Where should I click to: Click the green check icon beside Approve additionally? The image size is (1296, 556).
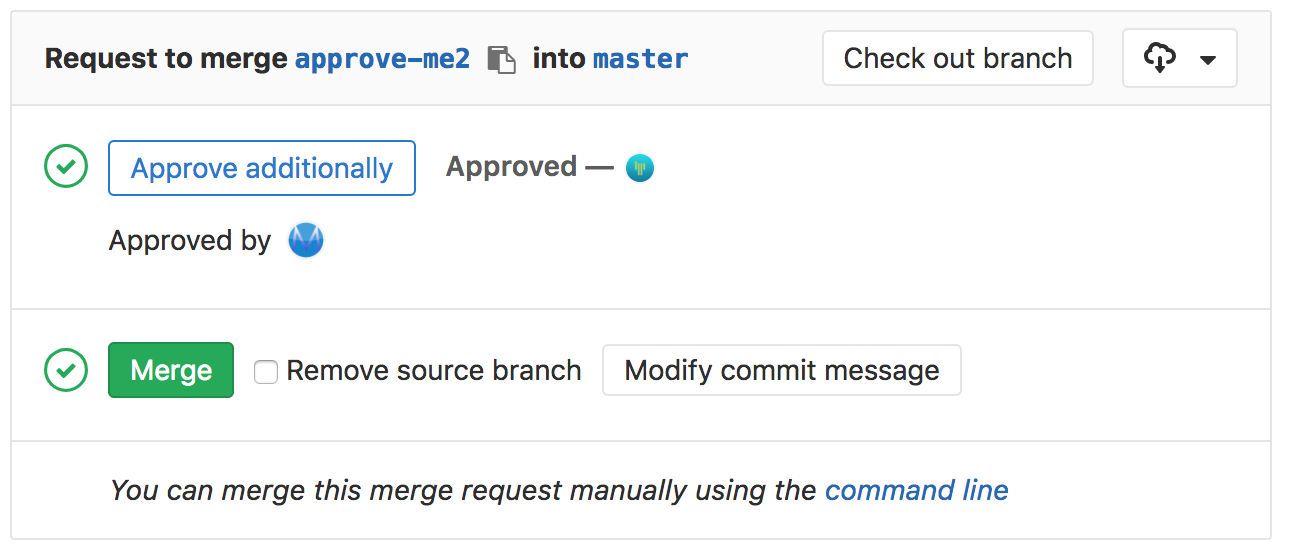(x=66, y=167)
